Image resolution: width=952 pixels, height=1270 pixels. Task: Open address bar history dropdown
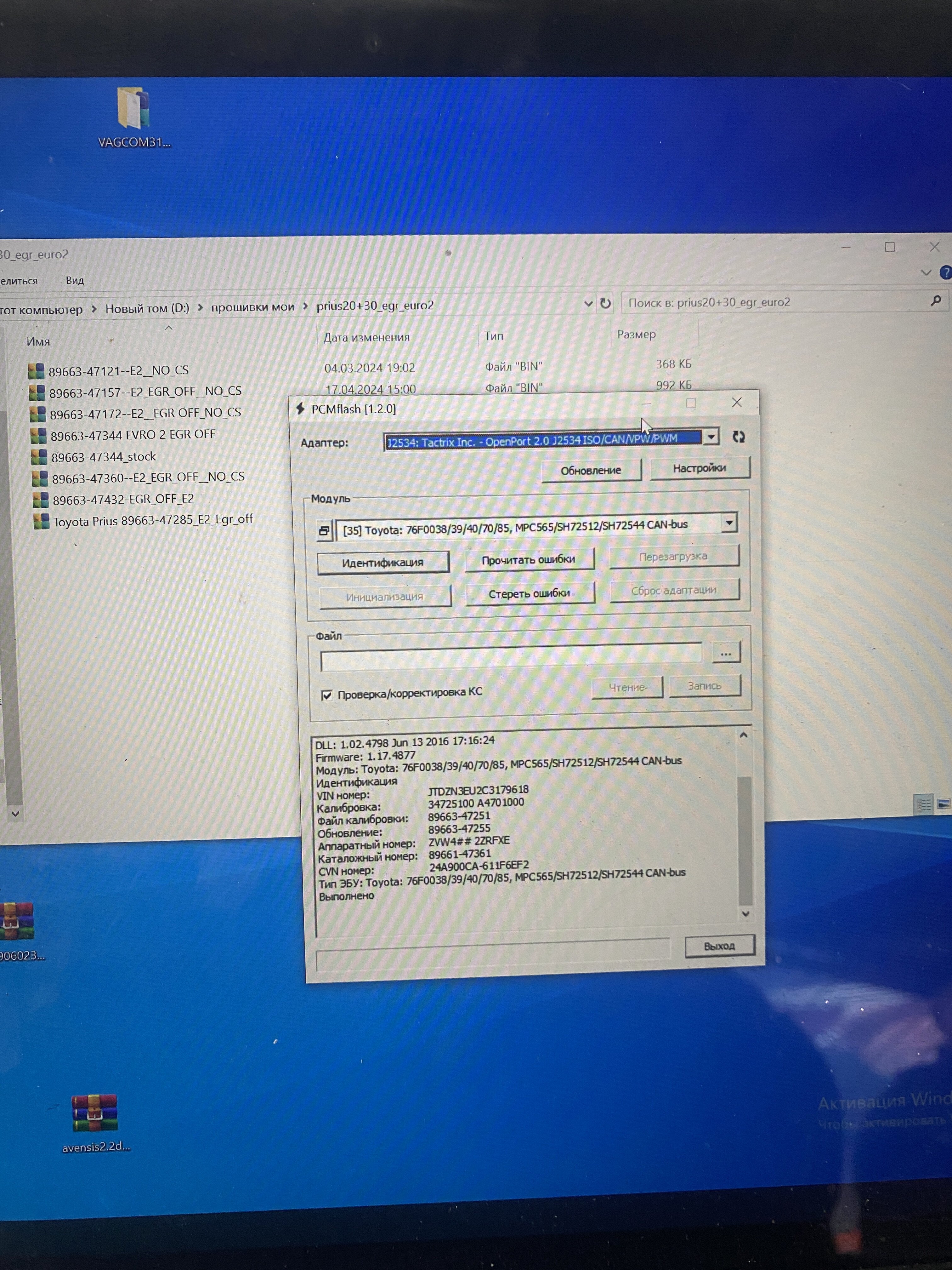coord(588,304)
